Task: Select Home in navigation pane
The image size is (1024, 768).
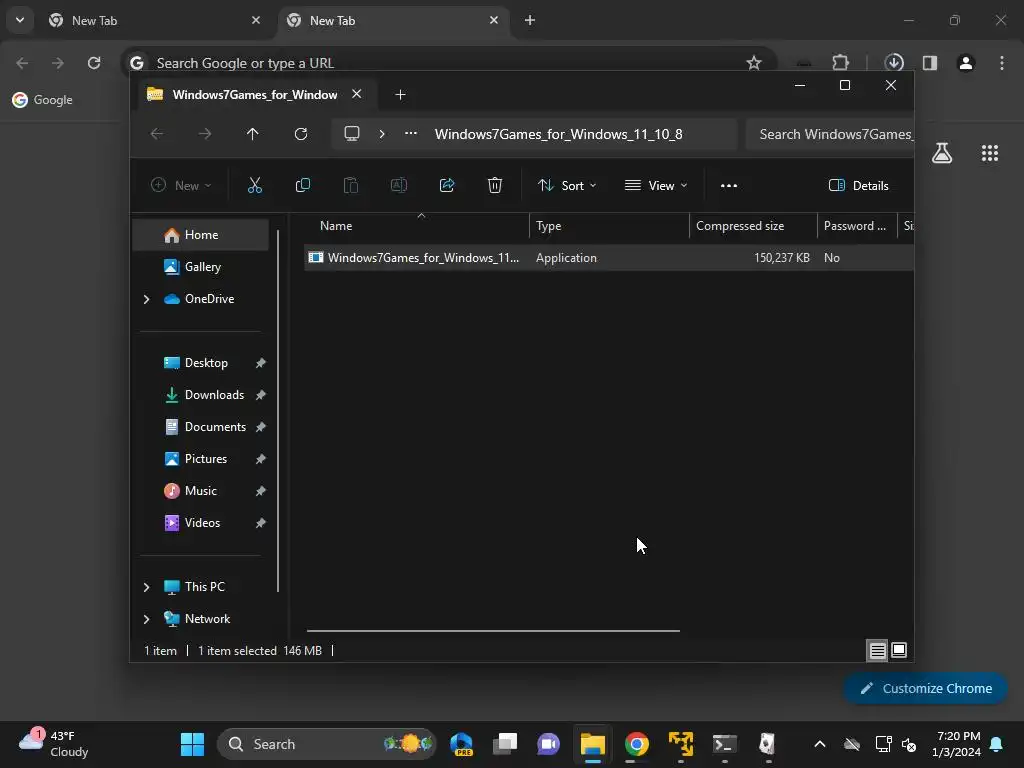Action: click(x=200, y=234)
